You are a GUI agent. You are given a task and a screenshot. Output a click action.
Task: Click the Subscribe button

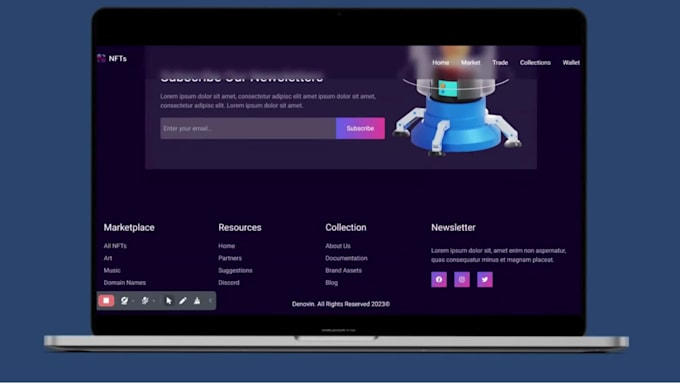point(360,128)
